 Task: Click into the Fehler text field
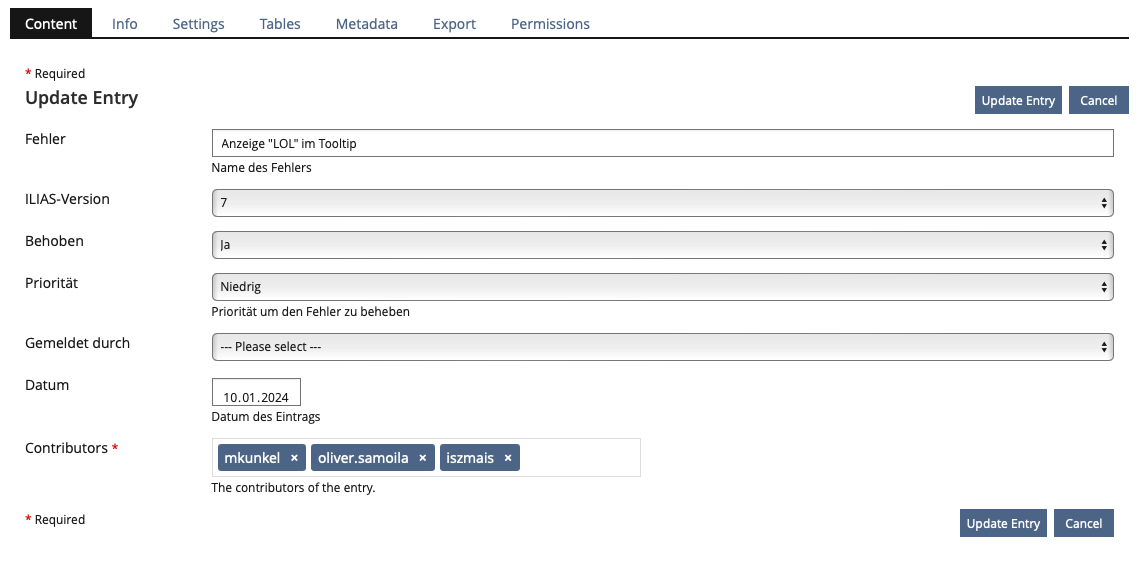point(662,143)
